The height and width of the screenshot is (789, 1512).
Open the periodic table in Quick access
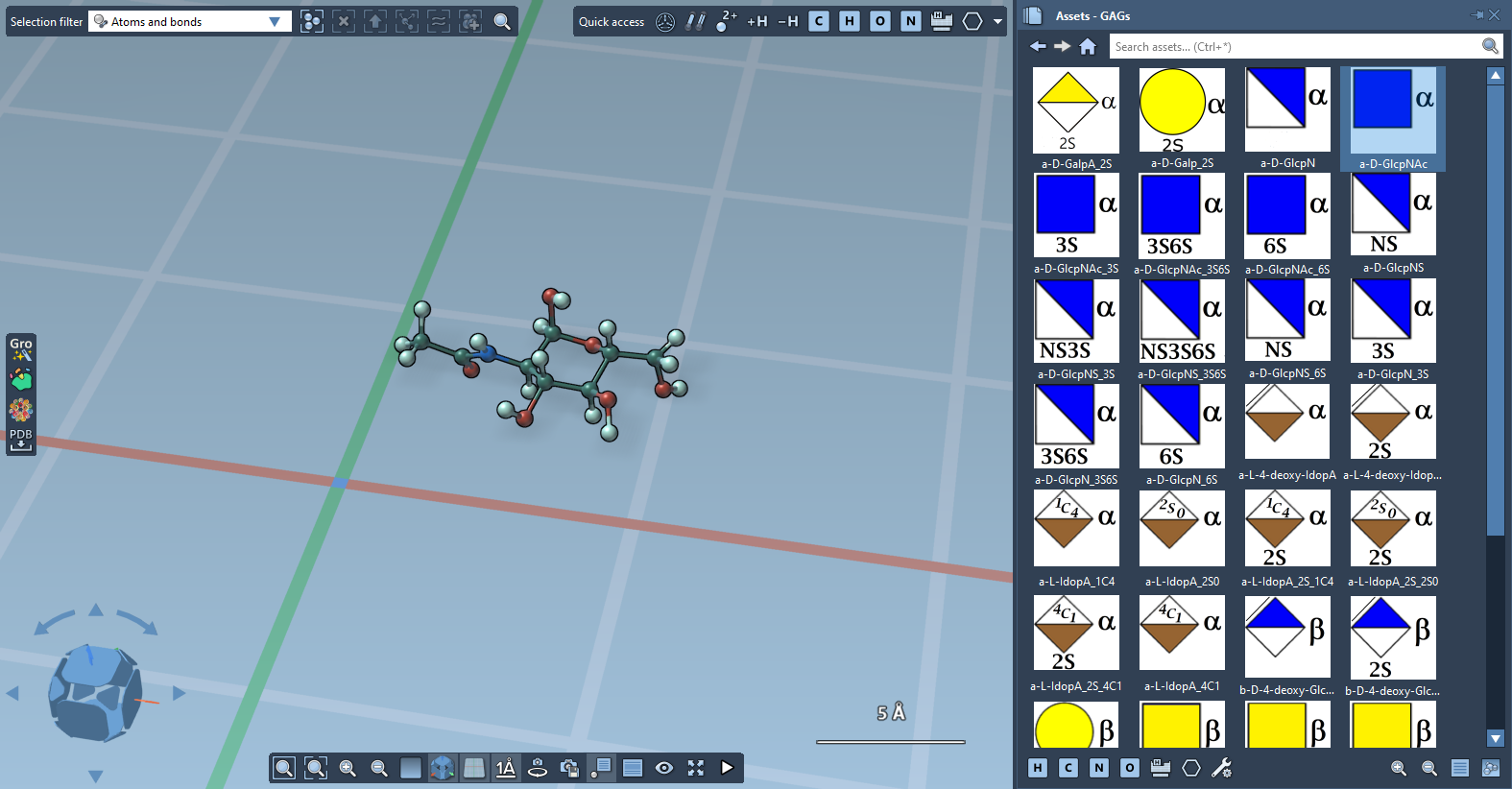click(941, 21)
